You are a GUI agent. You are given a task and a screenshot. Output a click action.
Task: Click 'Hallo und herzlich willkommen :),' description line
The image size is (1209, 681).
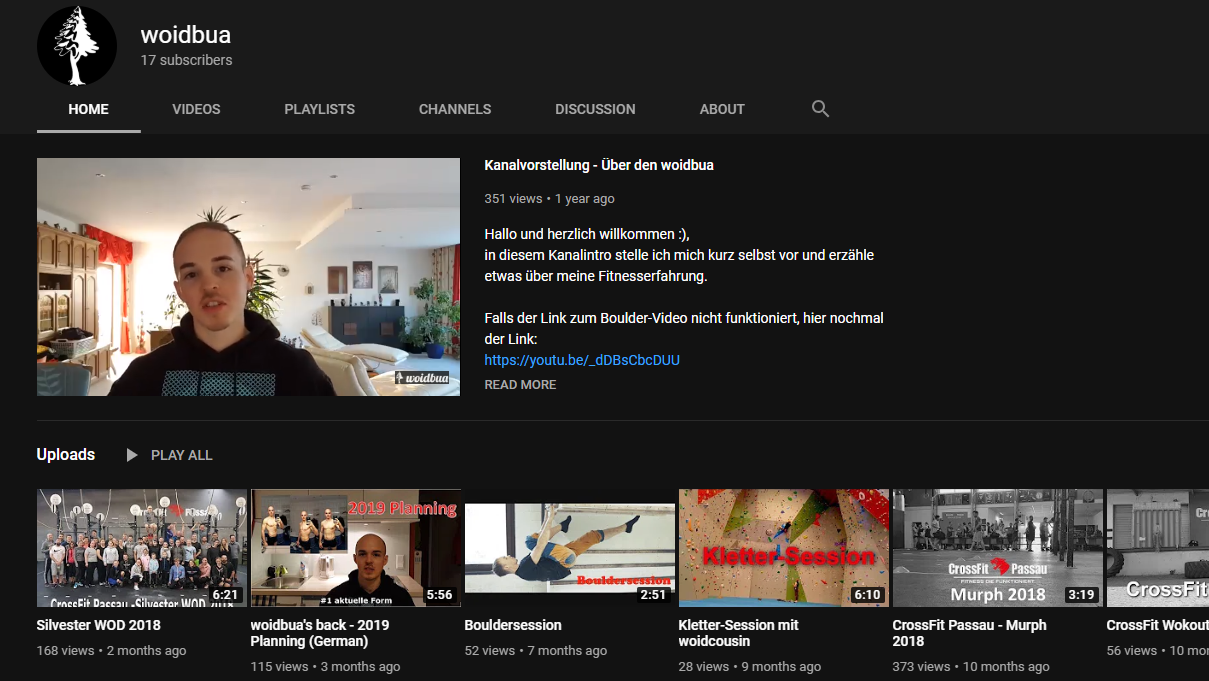pyautogui.click(x=587, y=234)
